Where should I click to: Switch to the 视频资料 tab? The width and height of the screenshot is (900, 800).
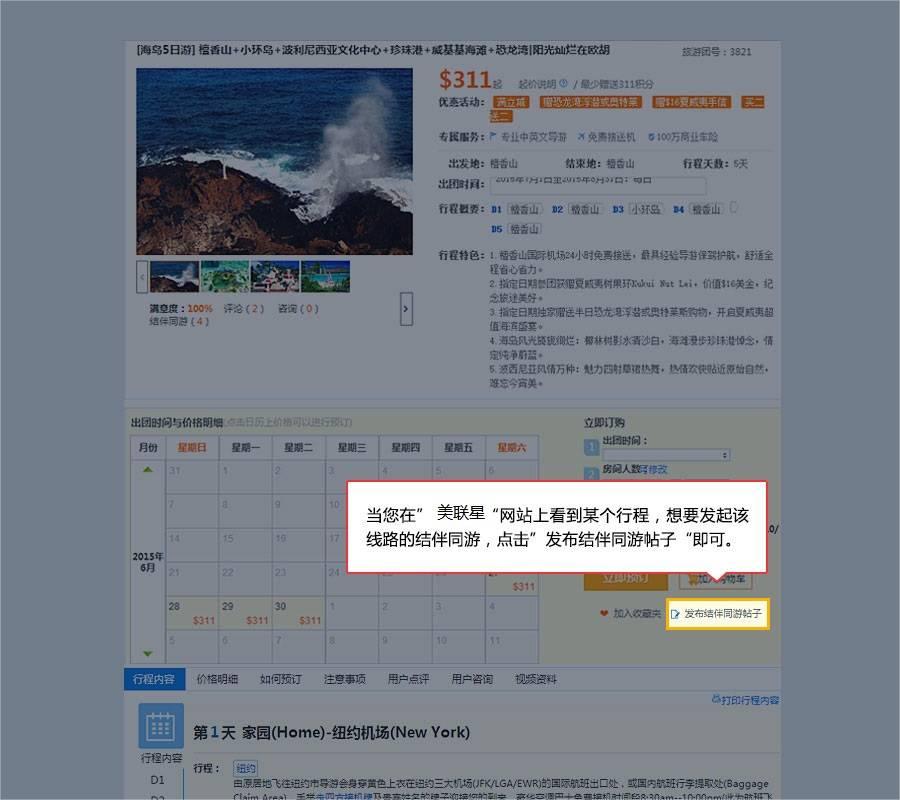pos(536,679)
